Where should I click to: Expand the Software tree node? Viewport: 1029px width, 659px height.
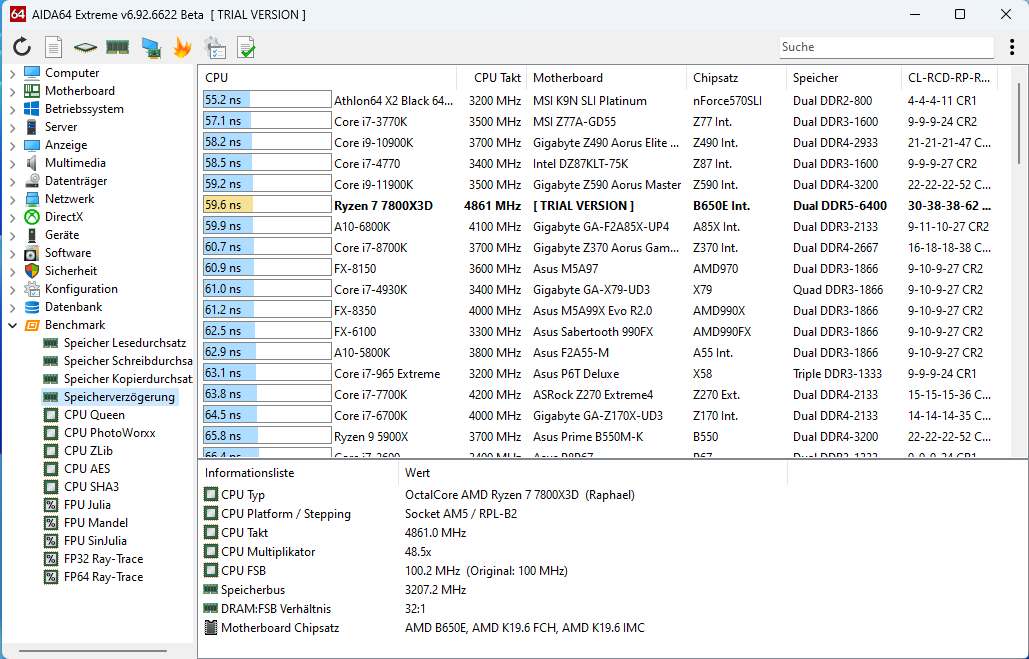tap(12, 253)
